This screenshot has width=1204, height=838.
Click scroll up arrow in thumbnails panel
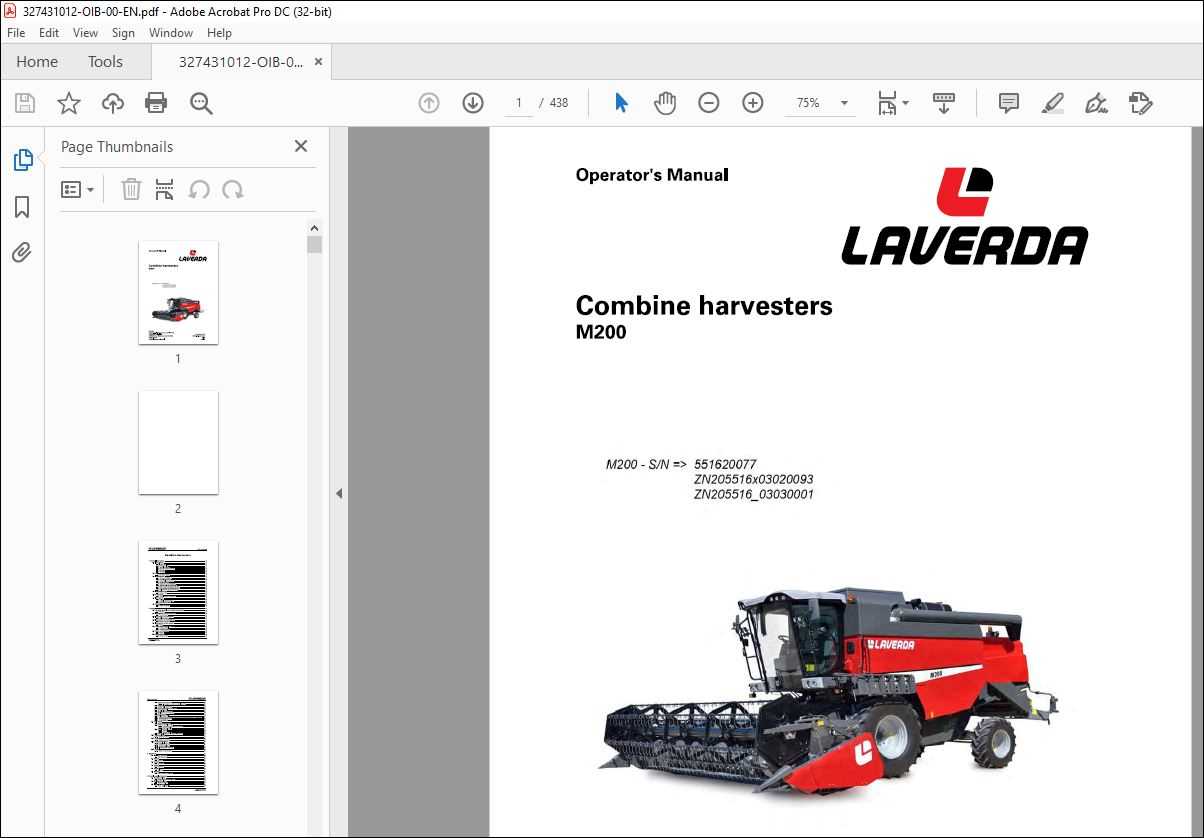pos(314,227)
